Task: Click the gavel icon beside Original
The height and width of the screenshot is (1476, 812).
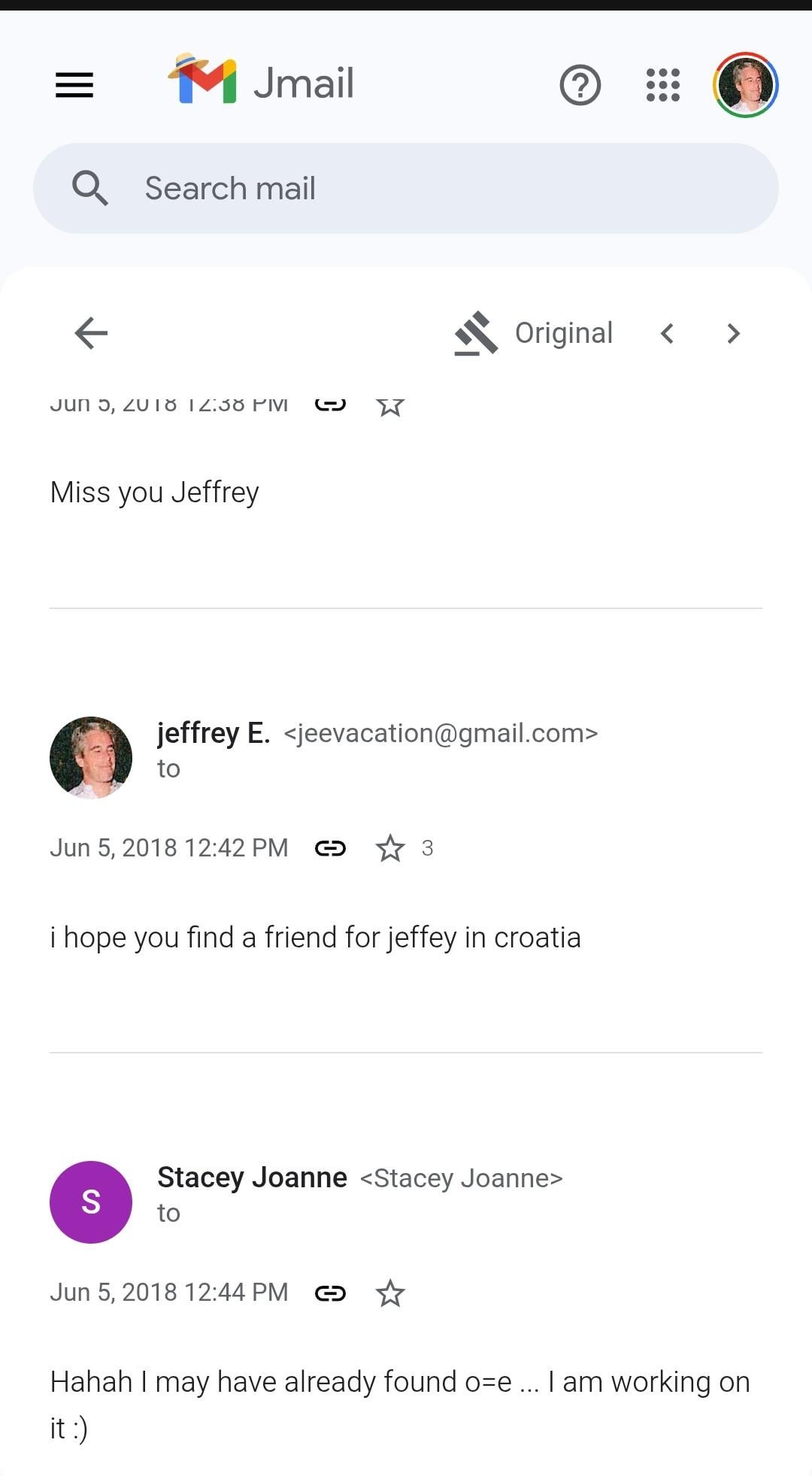Action: [476, 333]
